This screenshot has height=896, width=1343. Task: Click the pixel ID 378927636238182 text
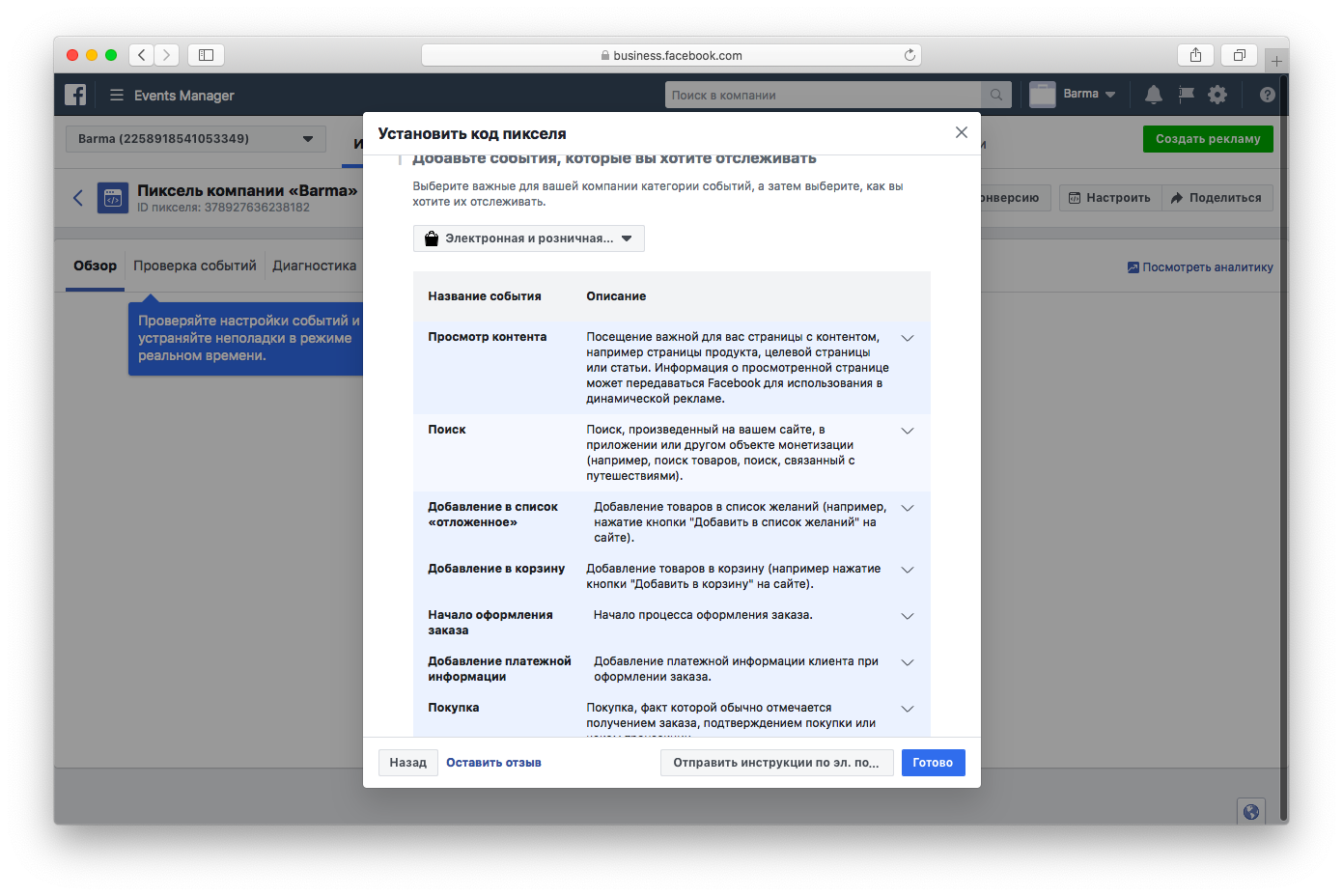coord(257,208)
